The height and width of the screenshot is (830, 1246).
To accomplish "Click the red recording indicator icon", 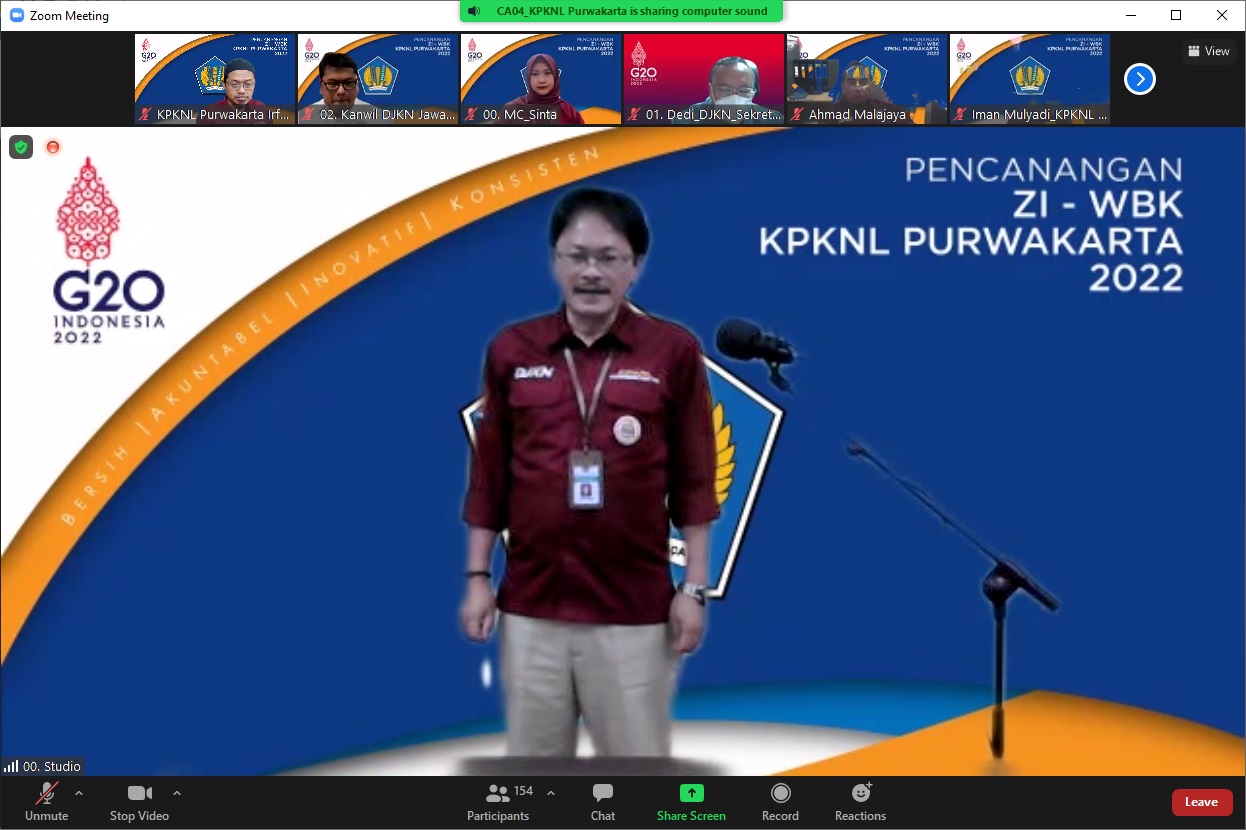I will pos(53,146).
